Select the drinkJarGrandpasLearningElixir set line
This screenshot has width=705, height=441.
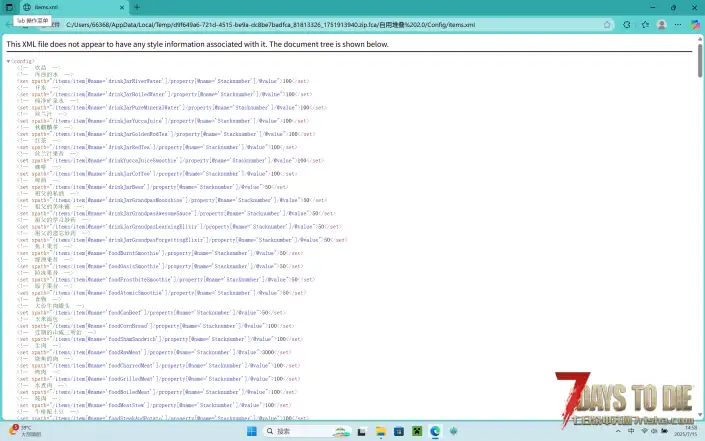coord(179,227)
